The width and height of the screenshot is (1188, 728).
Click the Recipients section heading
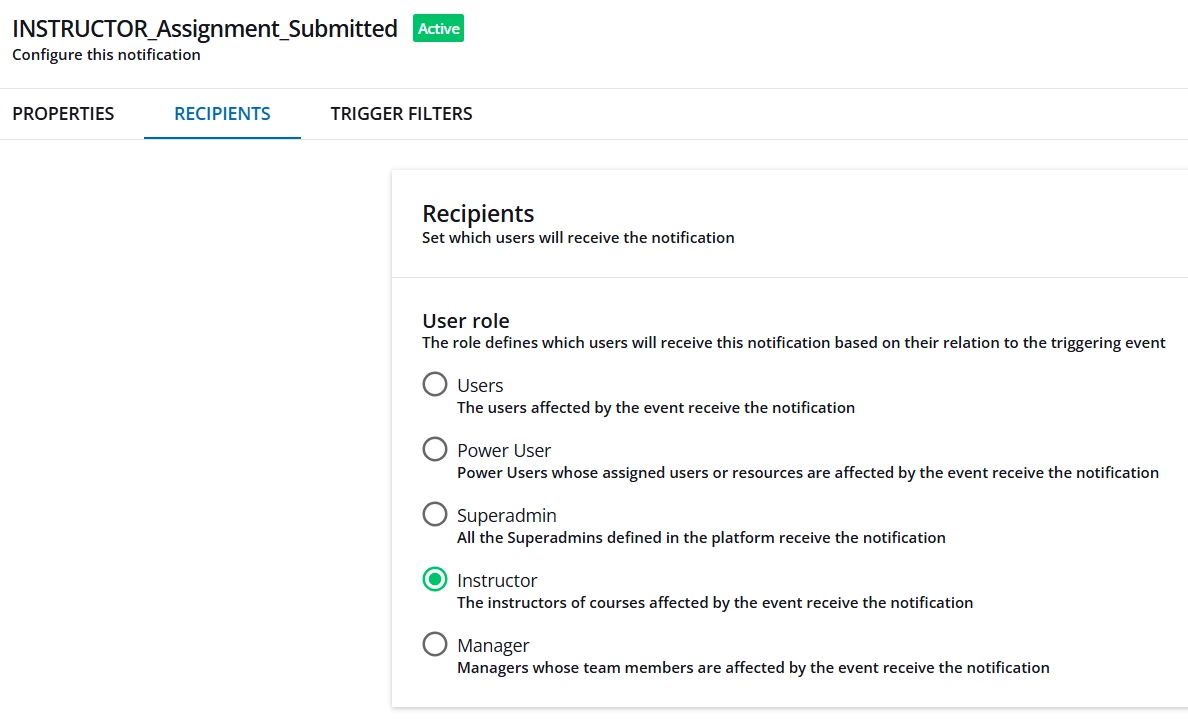[478, 213]
